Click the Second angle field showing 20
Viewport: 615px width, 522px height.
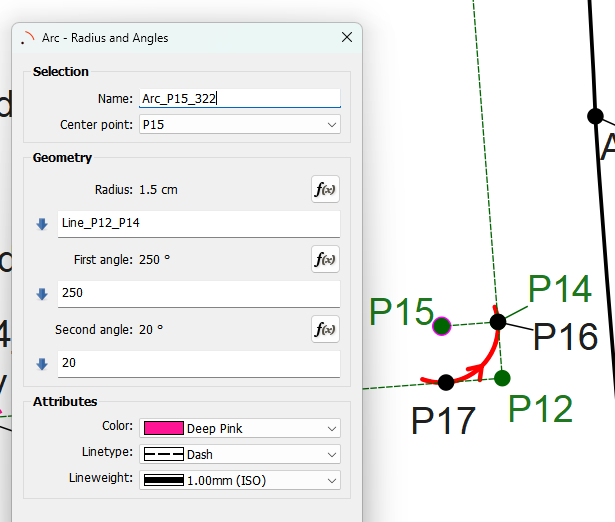point(198,364)
